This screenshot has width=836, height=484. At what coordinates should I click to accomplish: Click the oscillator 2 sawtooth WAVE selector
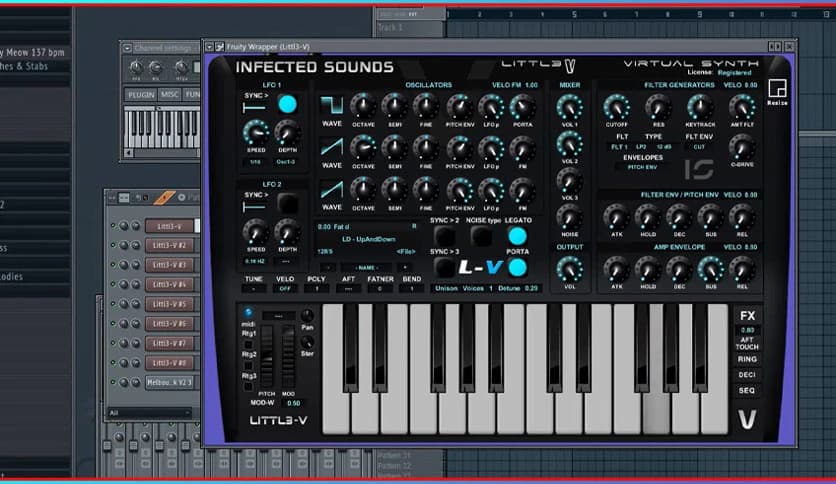332,147
